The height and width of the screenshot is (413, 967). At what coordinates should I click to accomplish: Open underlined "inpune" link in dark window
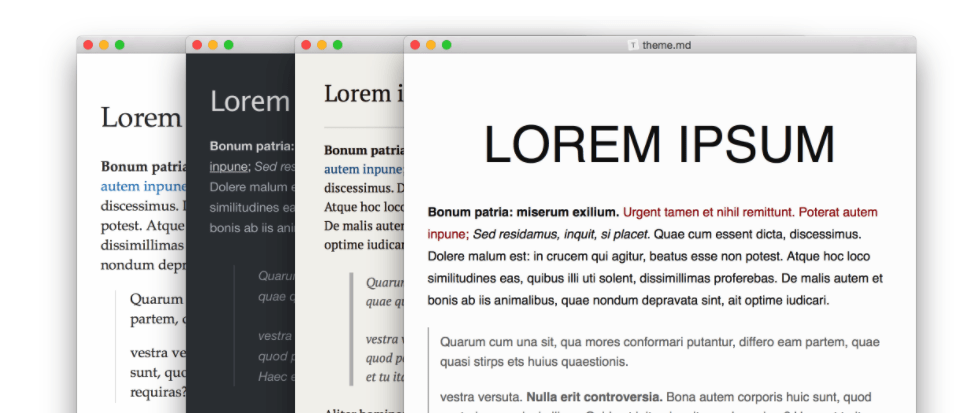click(x=228, y=167)
